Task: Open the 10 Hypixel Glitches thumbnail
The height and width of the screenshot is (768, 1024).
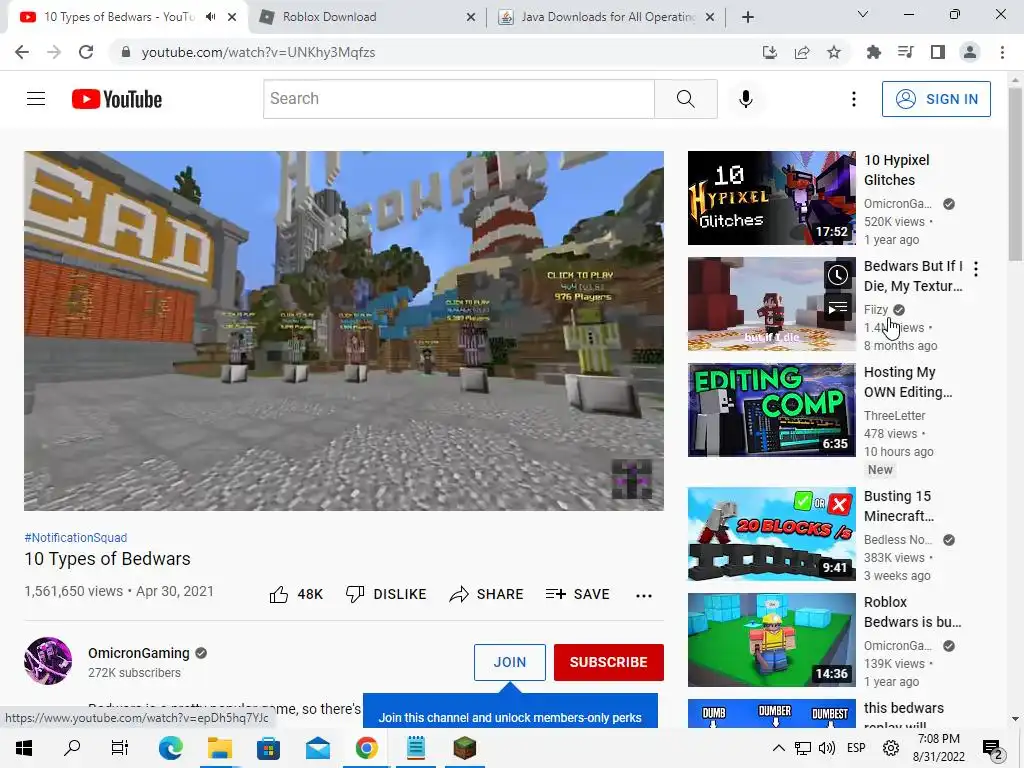Action: [x=771, y=198]
